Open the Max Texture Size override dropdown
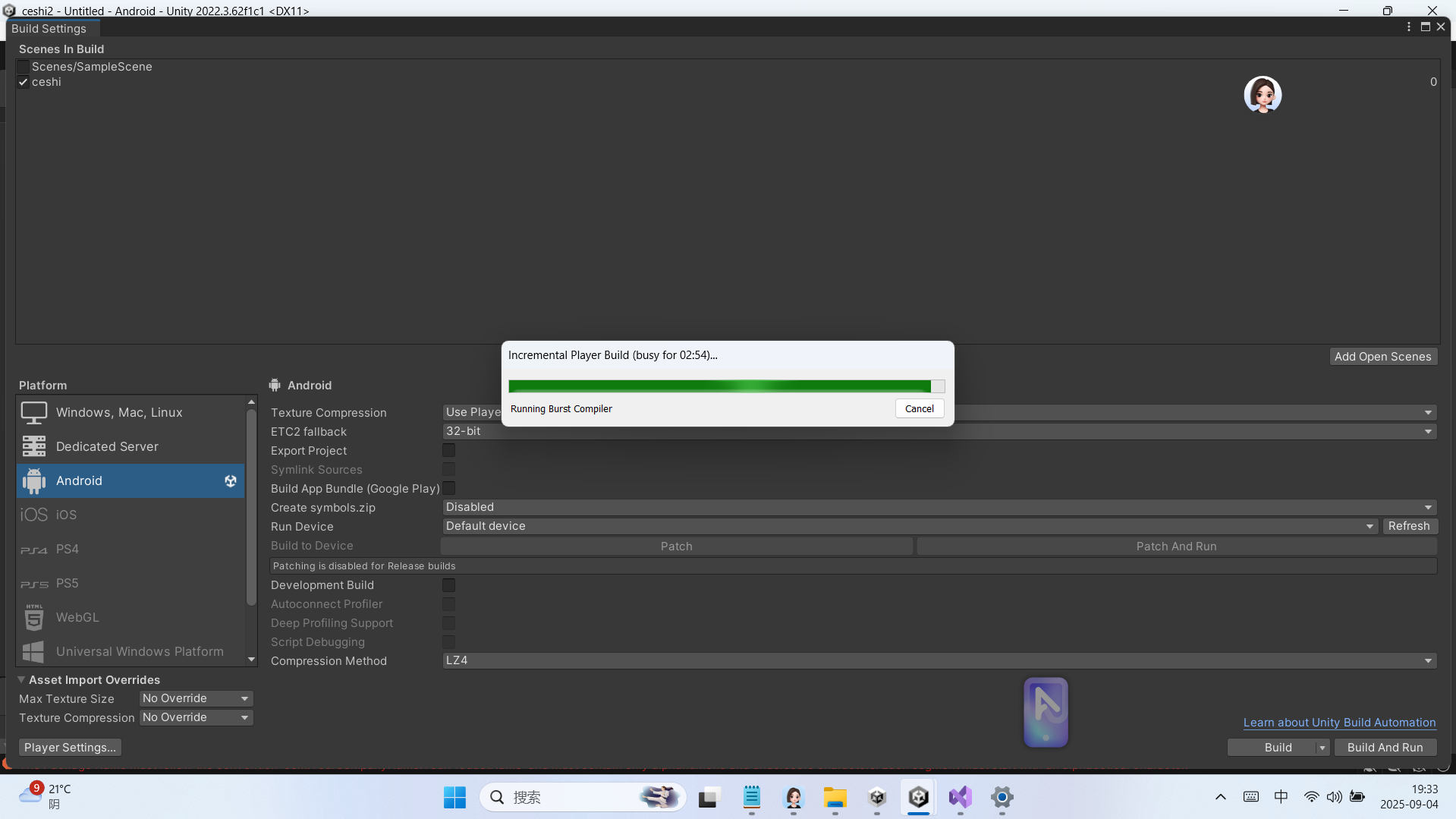Image resolution: width=1456 pixels, height=819 pixels. (196, 699)
